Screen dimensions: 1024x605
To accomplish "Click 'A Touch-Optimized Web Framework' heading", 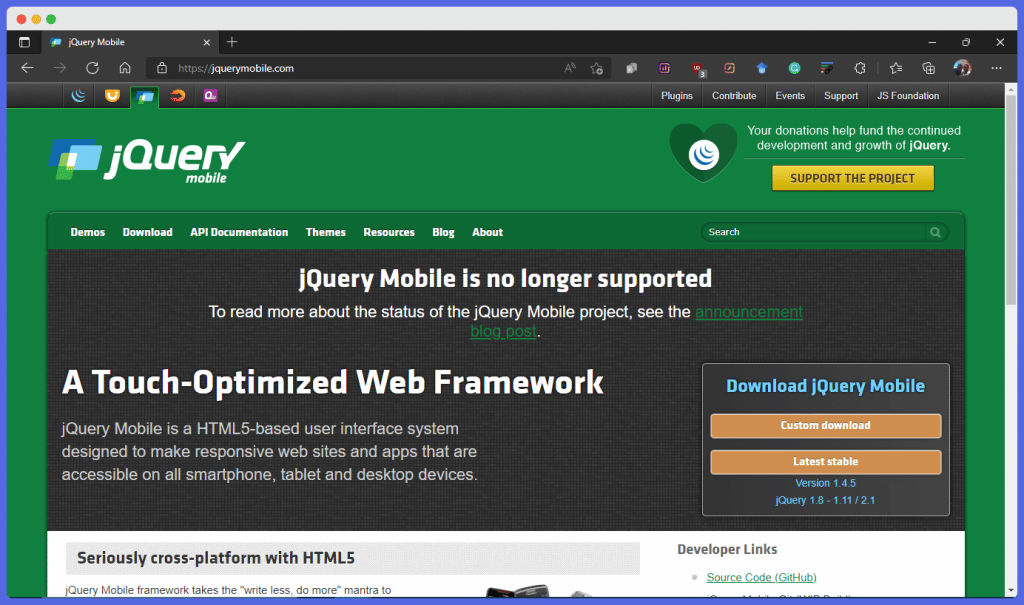I will tap(332, 383).
